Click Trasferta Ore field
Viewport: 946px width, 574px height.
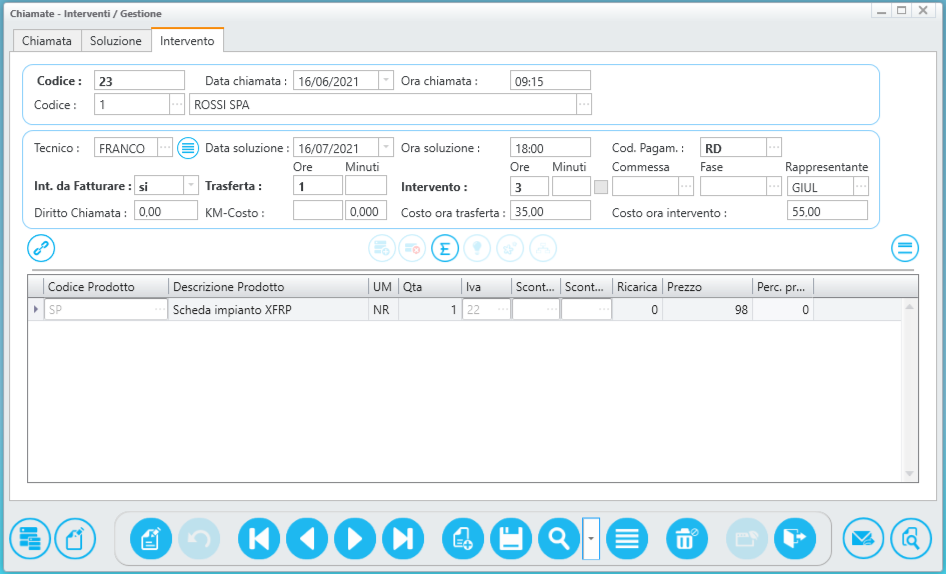(x=318, y=185)
